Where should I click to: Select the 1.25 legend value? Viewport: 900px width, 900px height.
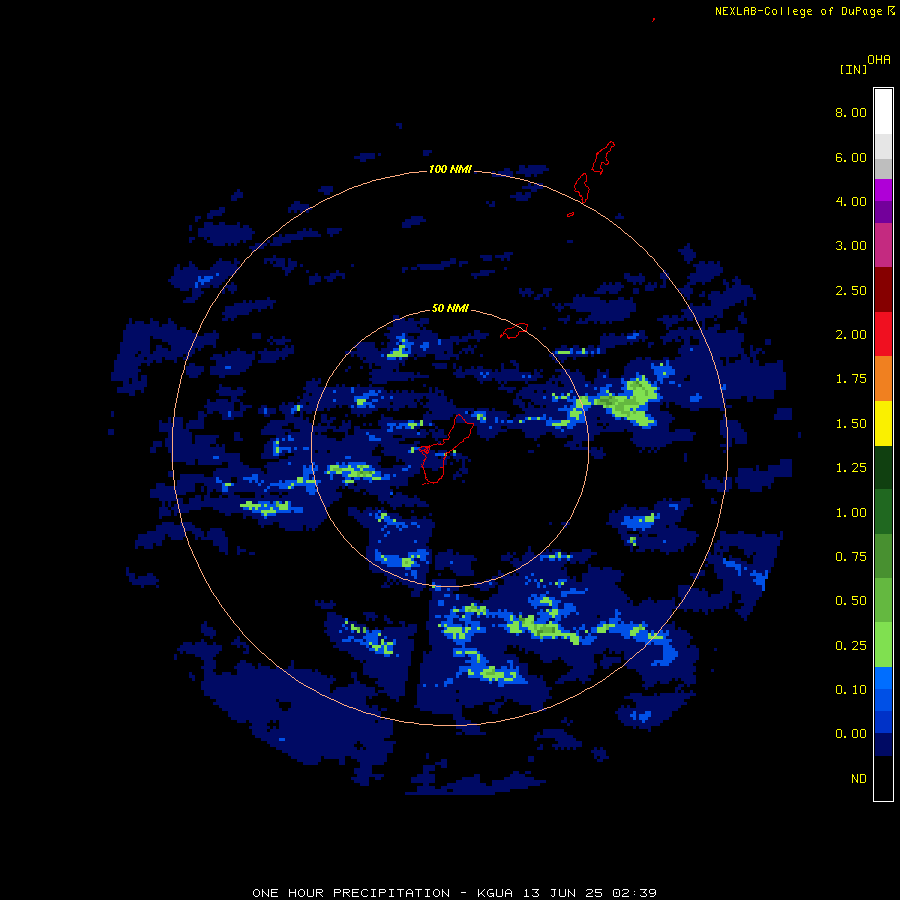851,468
